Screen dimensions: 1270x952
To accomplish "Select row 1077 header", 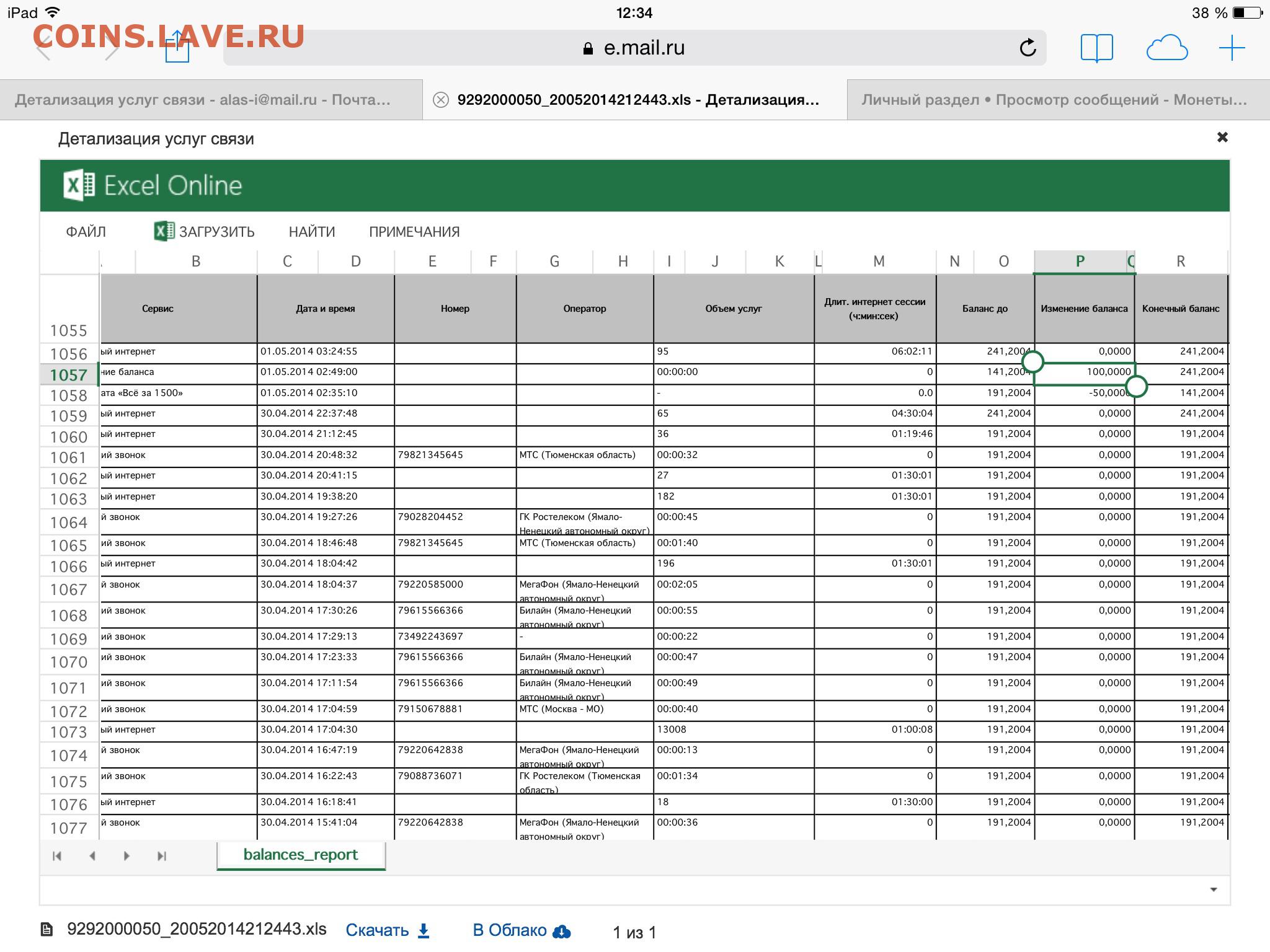I will [x=69, y=828].
